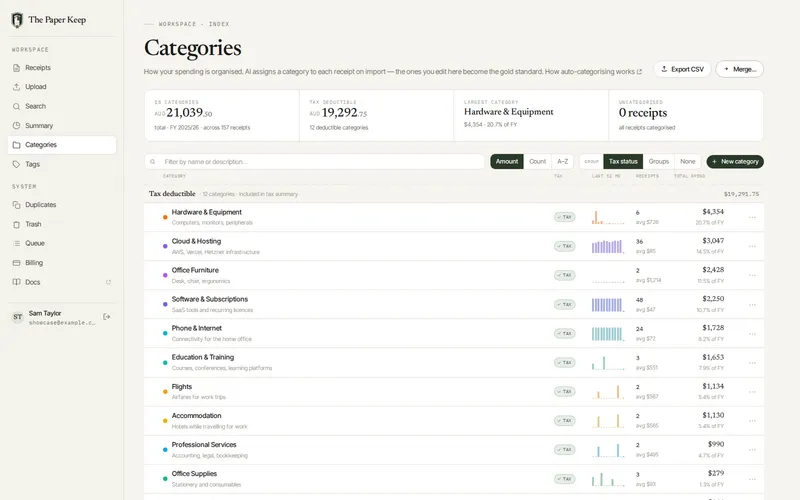The image size is (800, 500).
Task: Open the Summary page
Action: [62, 126]
